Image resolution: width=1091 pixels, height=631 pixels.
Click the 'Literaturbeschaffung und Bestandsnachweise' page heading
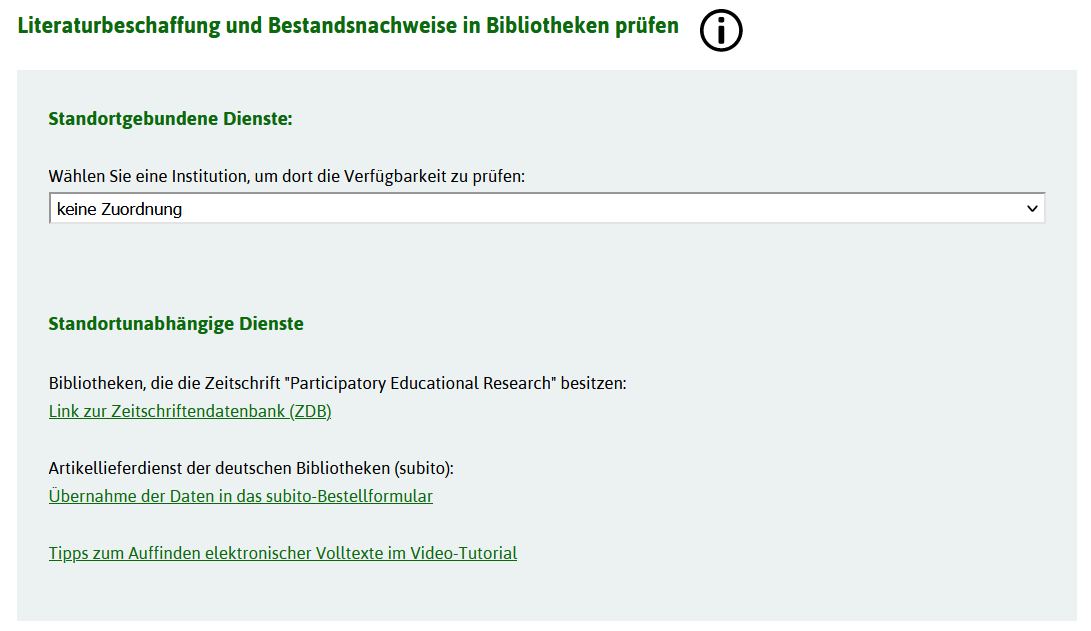point(348,26)
